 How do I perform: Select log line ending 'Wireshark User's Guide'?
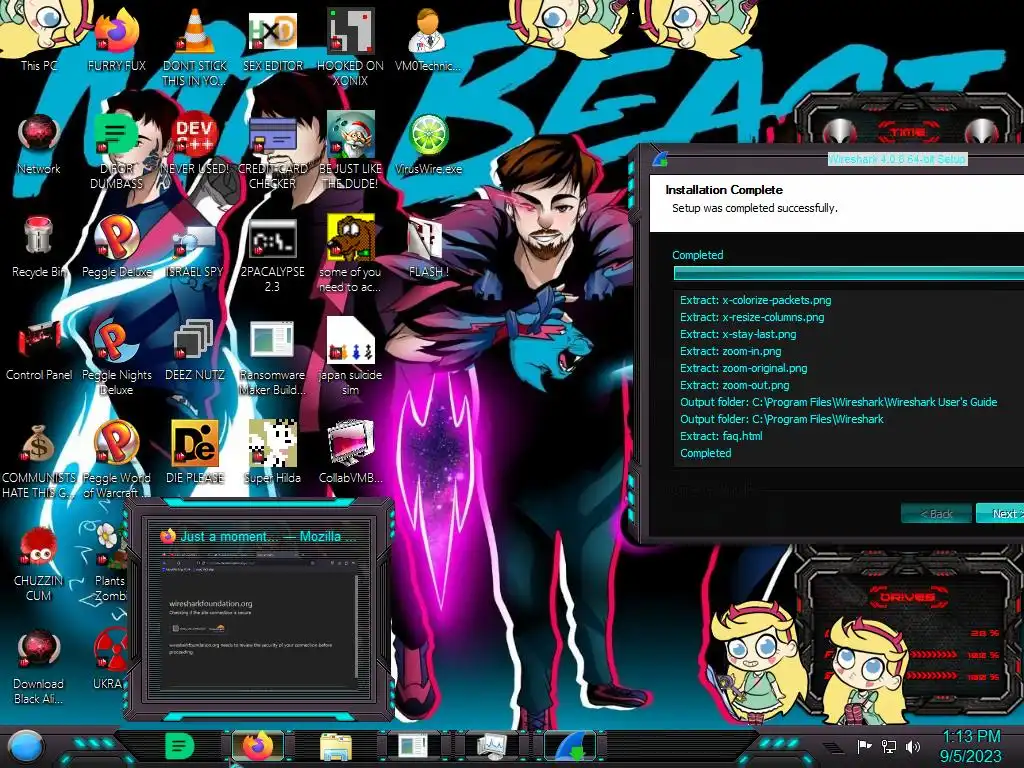point(839,402)
